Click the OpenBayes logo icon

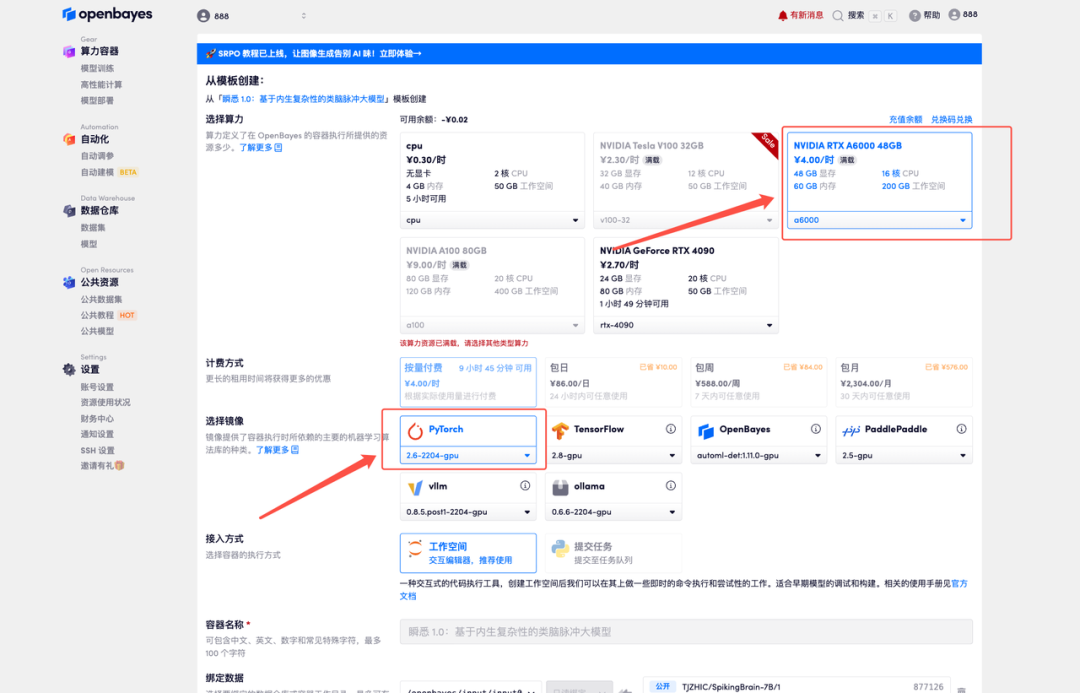tap(69, 14)
